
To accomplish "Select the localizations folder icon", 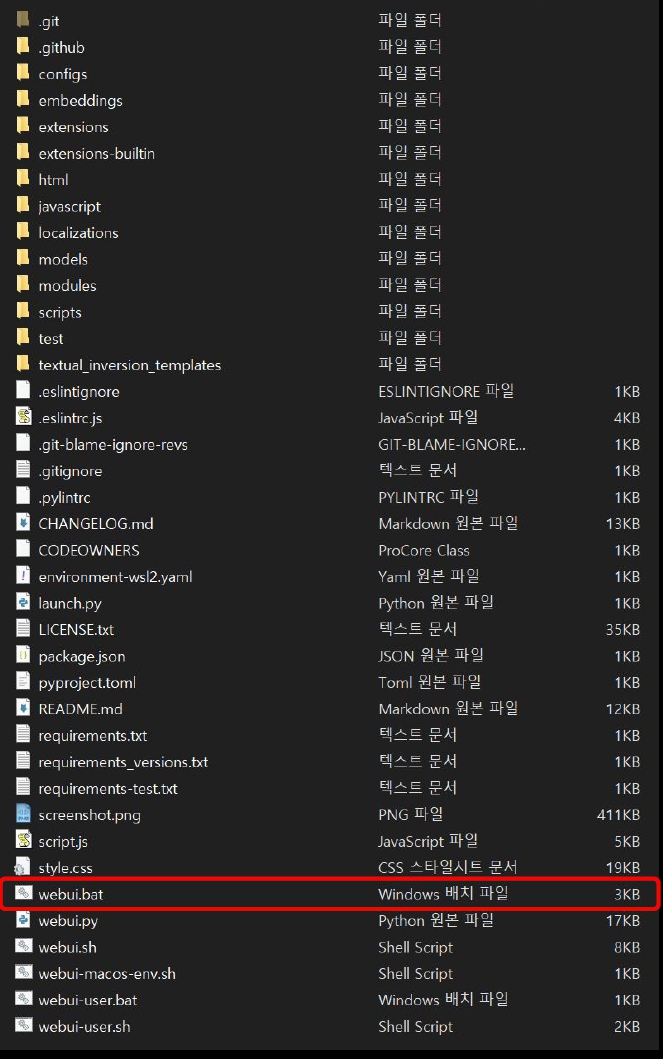I will coord(23,232).
